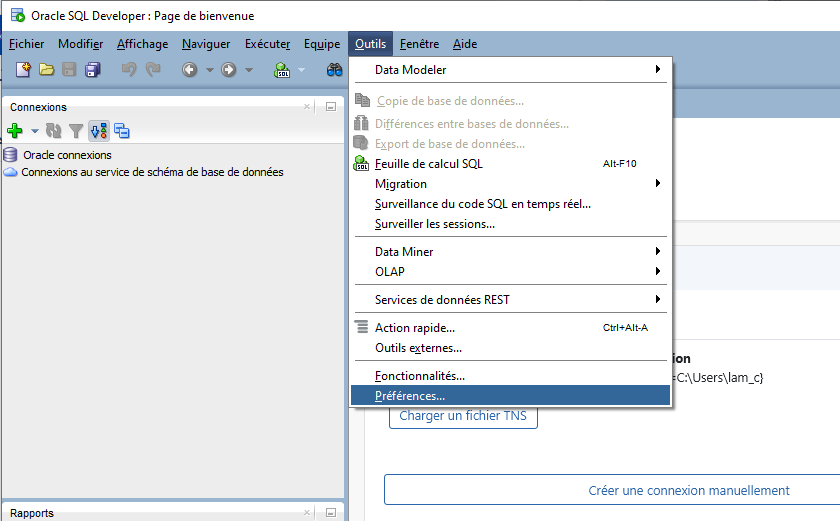This screenshot has width=840, height=521.
Task: Click the Back navigation arrow icon
Action: (x=190, y=70)
